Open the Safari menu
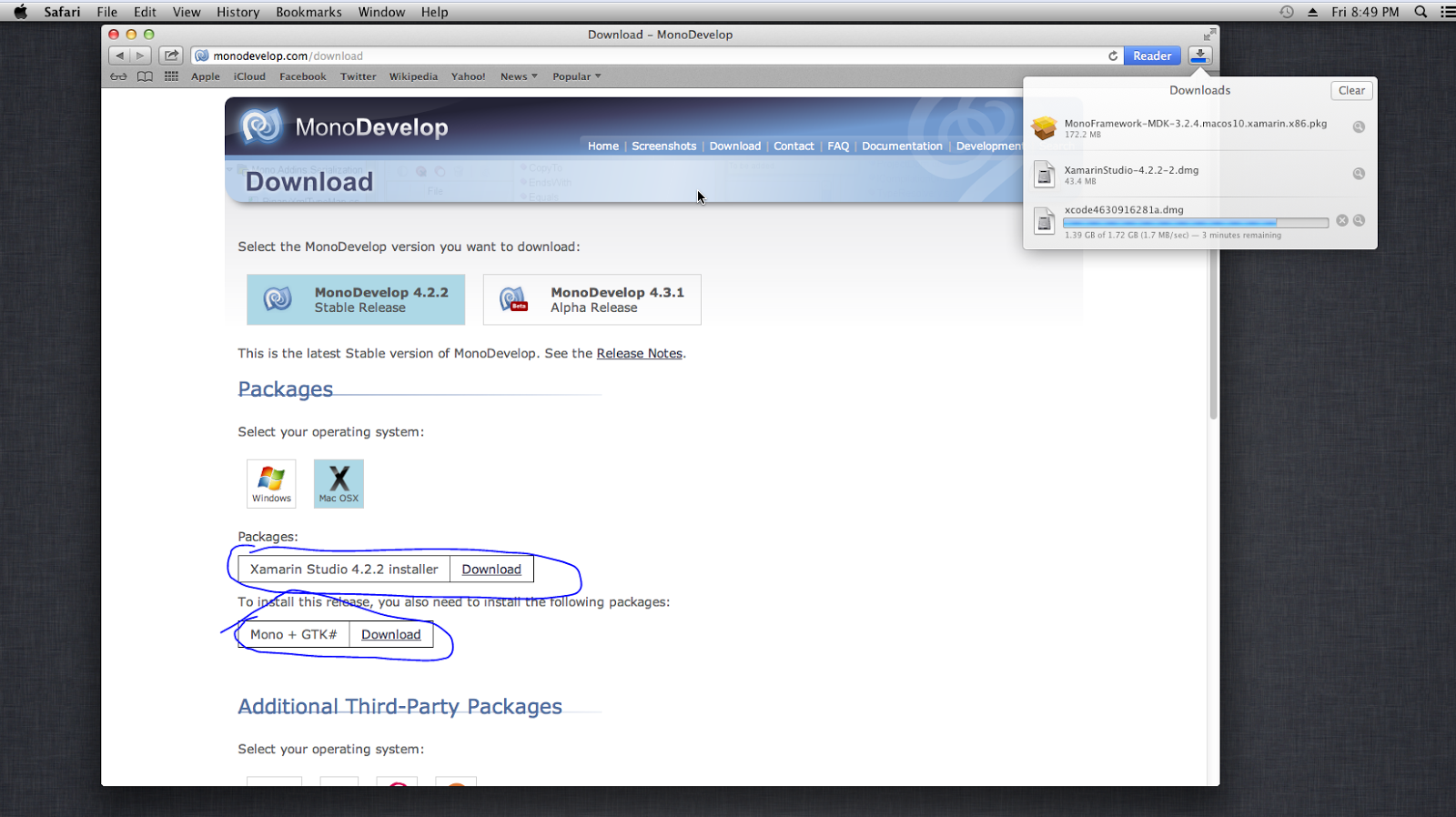The height and width of the screenshot is (817, 1456). [x=62, y=12]
